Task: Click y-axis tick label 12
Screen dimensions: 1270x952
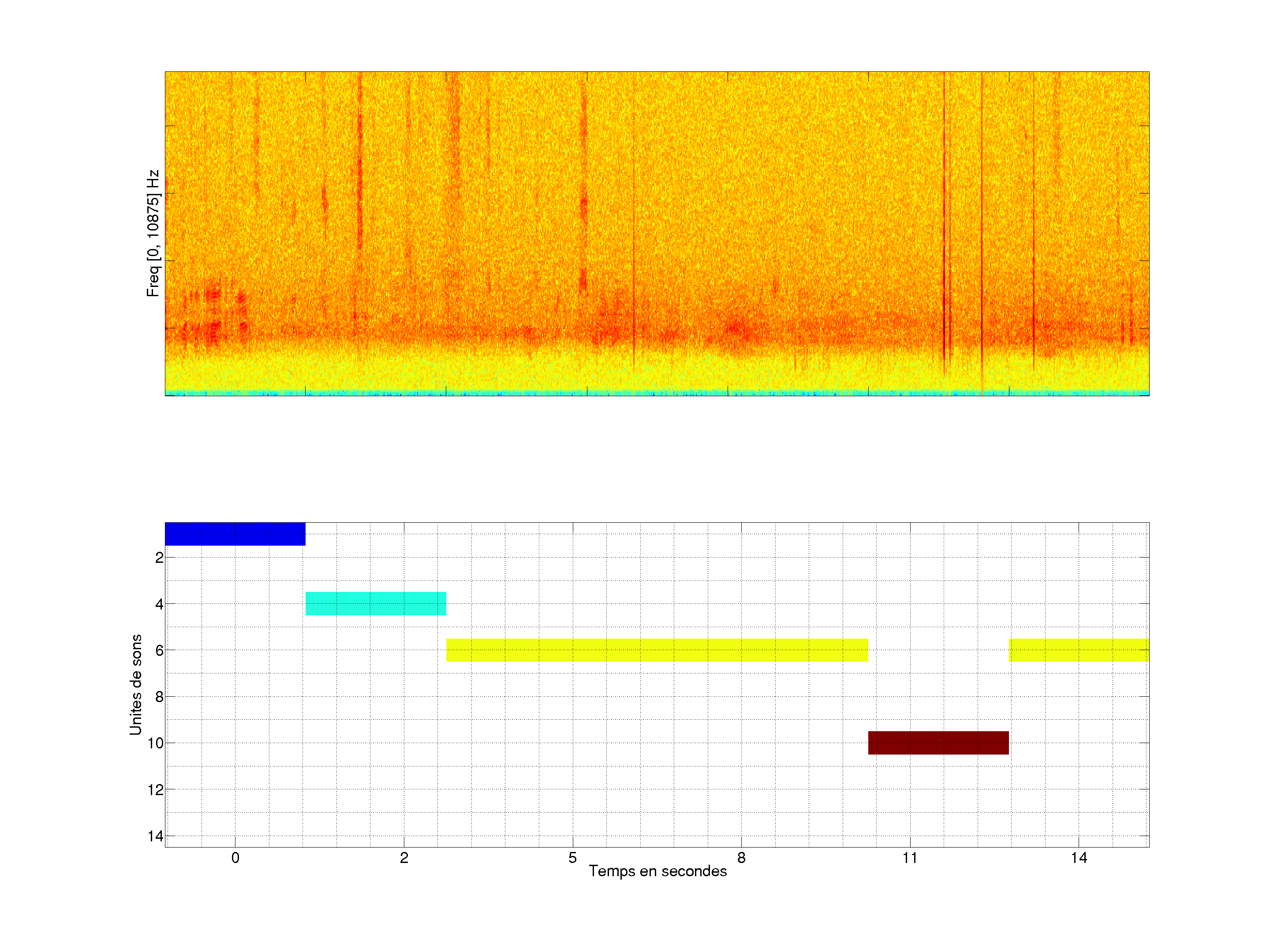Action: pyautogui.click(x=155, y=790)
